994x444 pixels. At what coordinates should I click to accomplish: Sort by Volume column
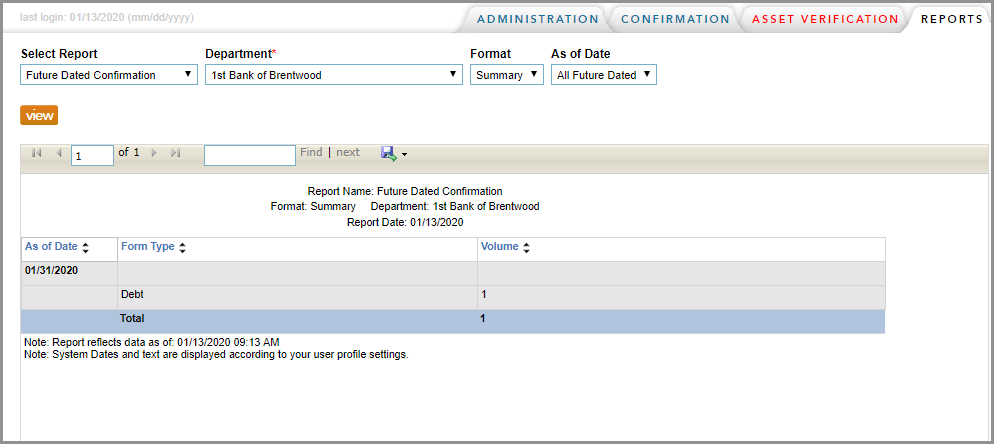(526, 247)
